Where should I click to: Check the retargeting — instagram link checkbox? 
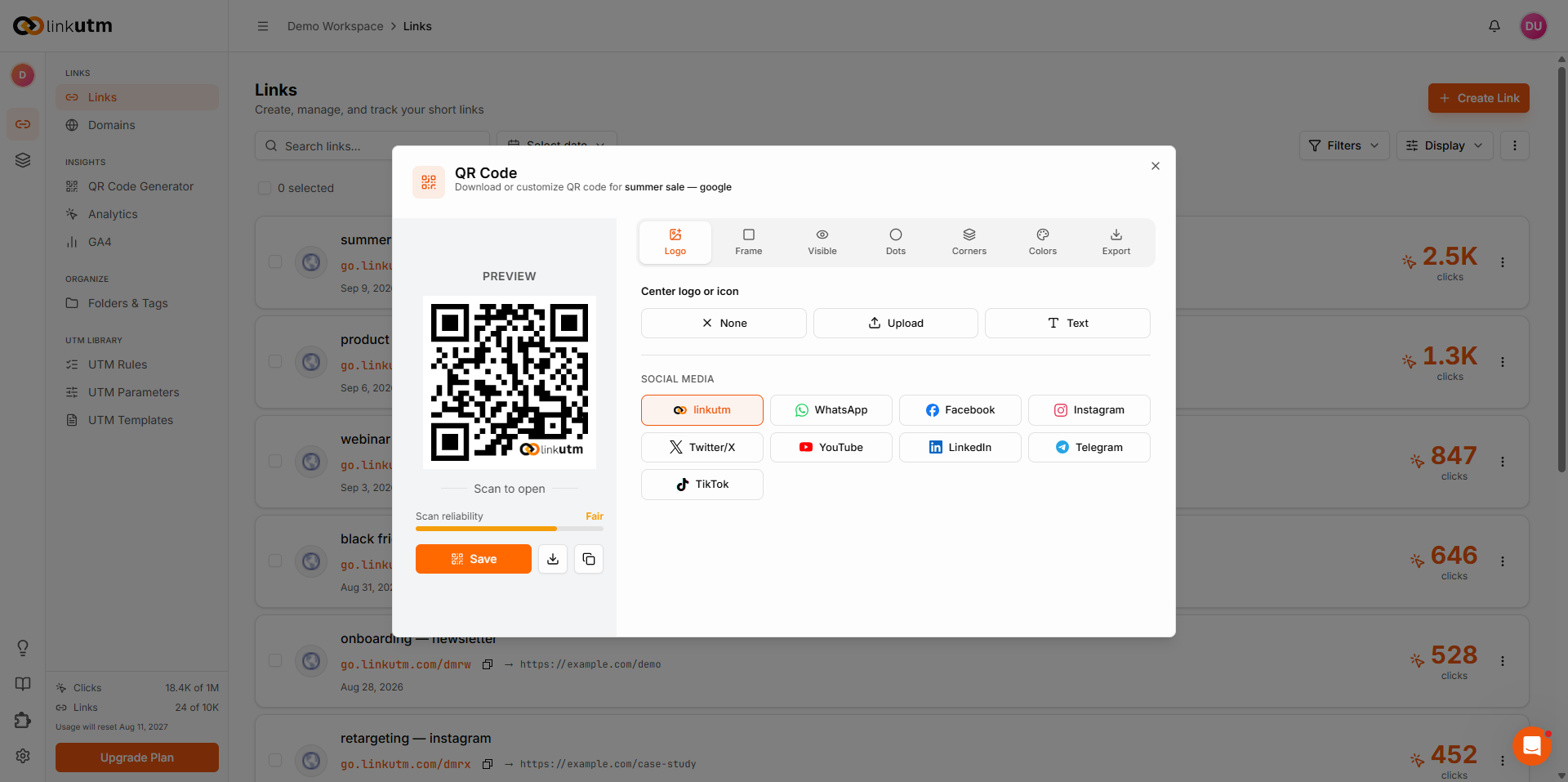coord(275,760)
